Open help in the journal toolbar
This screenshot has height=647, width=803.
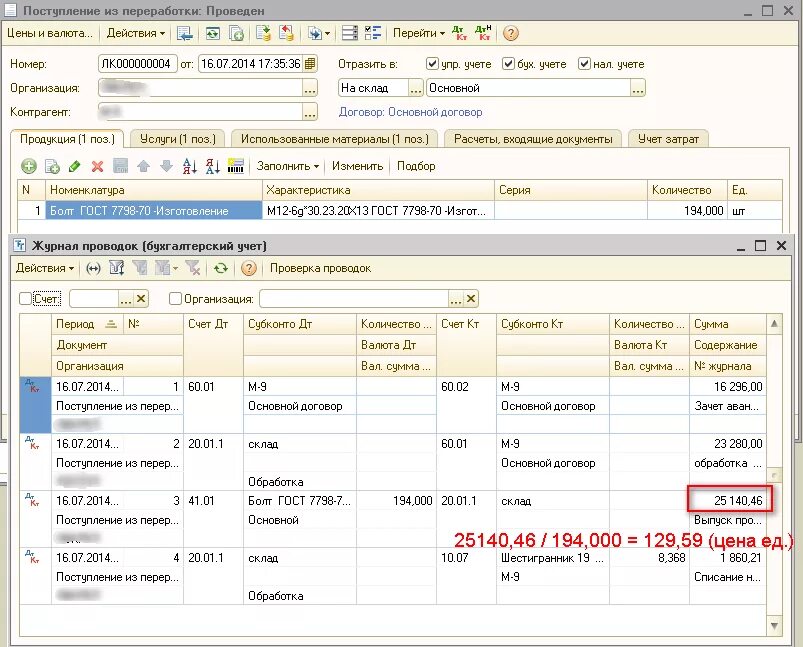point(249,268)
